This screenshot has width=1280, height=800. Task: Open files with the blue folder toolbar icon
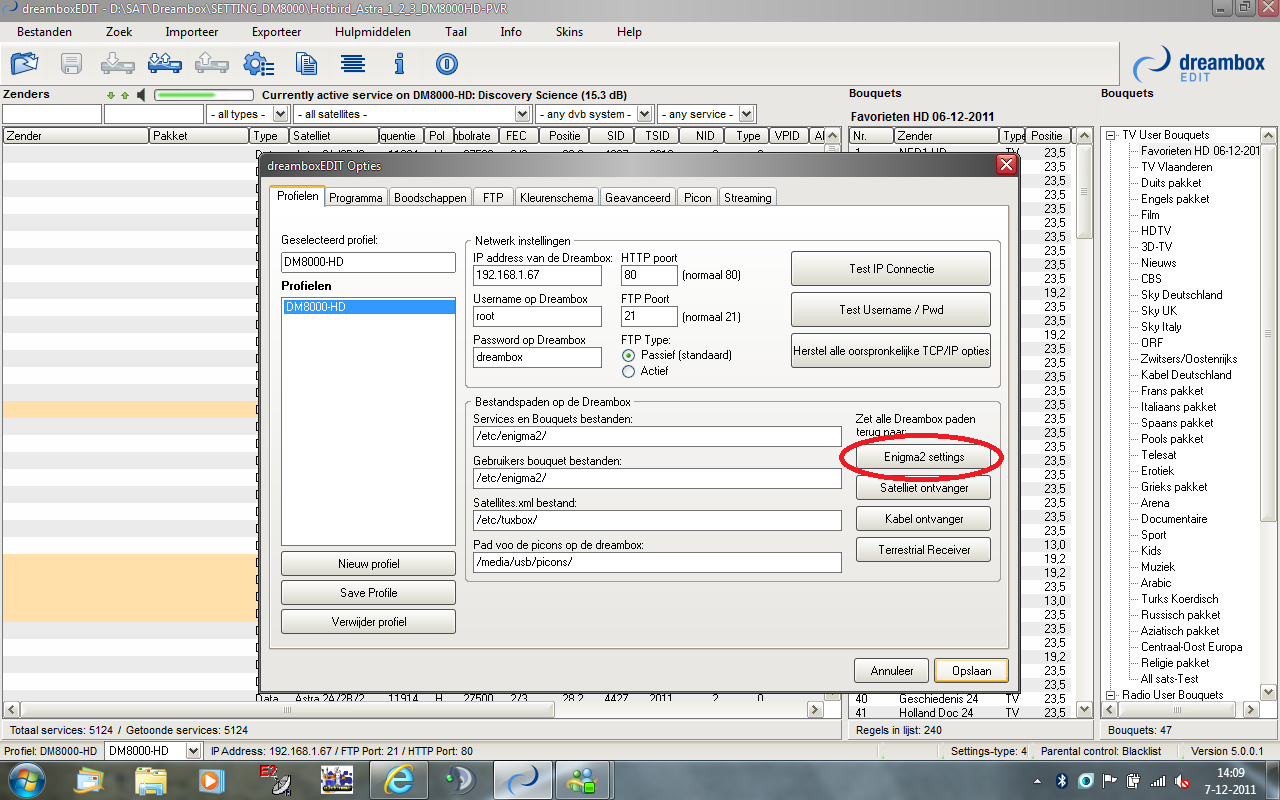[x=24, y=64]
